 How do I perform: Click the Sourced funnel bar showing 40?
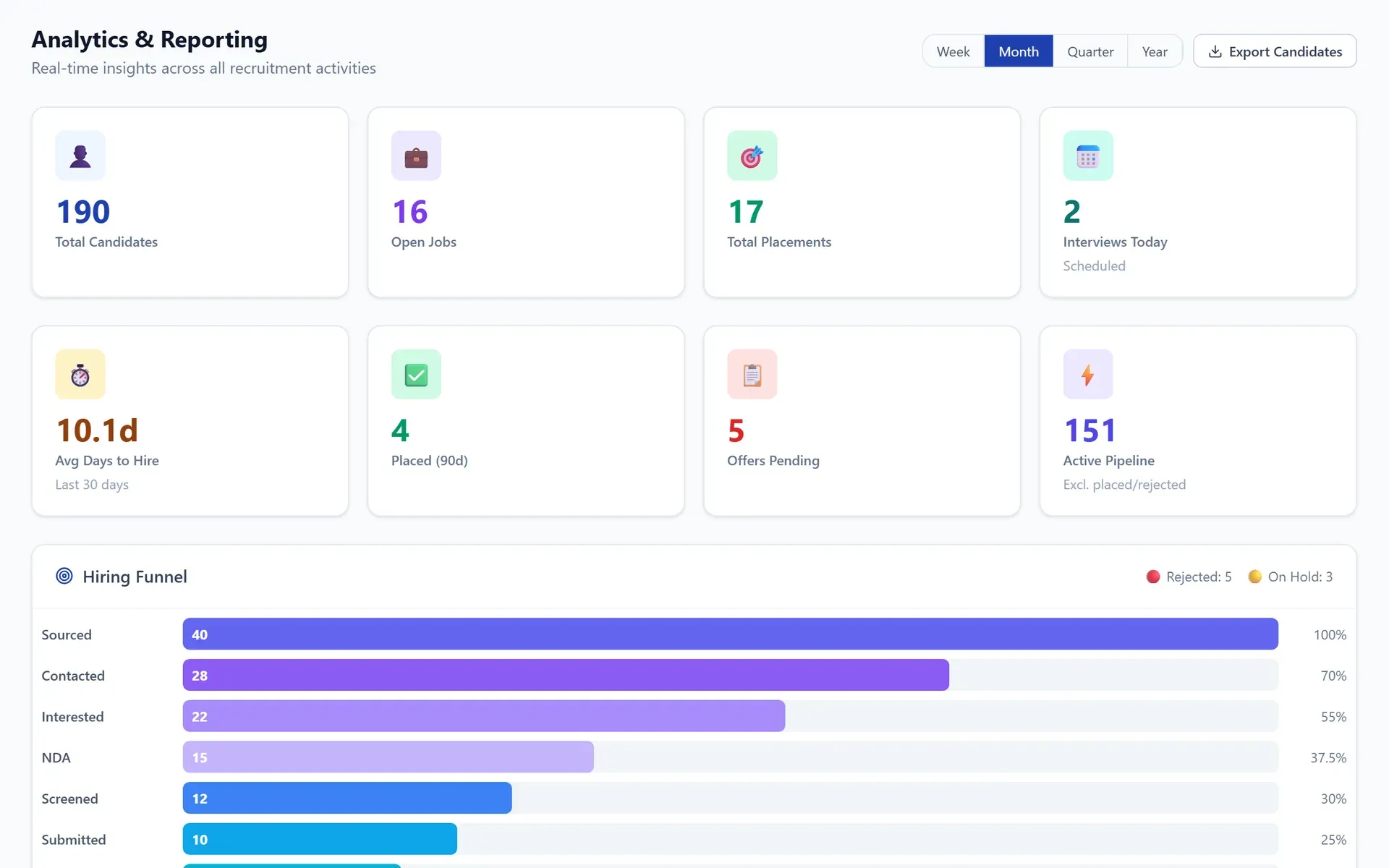pos(730,634)
